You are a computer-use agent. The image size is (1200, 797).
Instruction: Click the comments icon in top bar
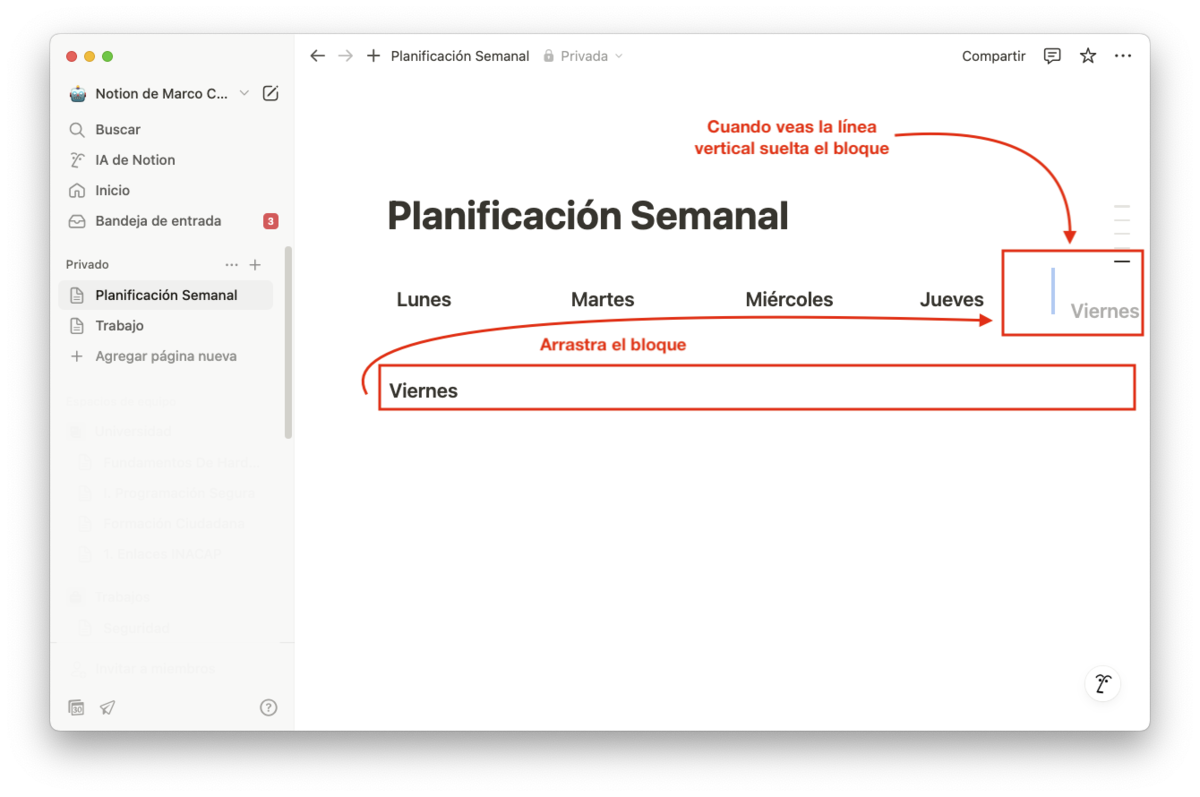(1052, 56)
